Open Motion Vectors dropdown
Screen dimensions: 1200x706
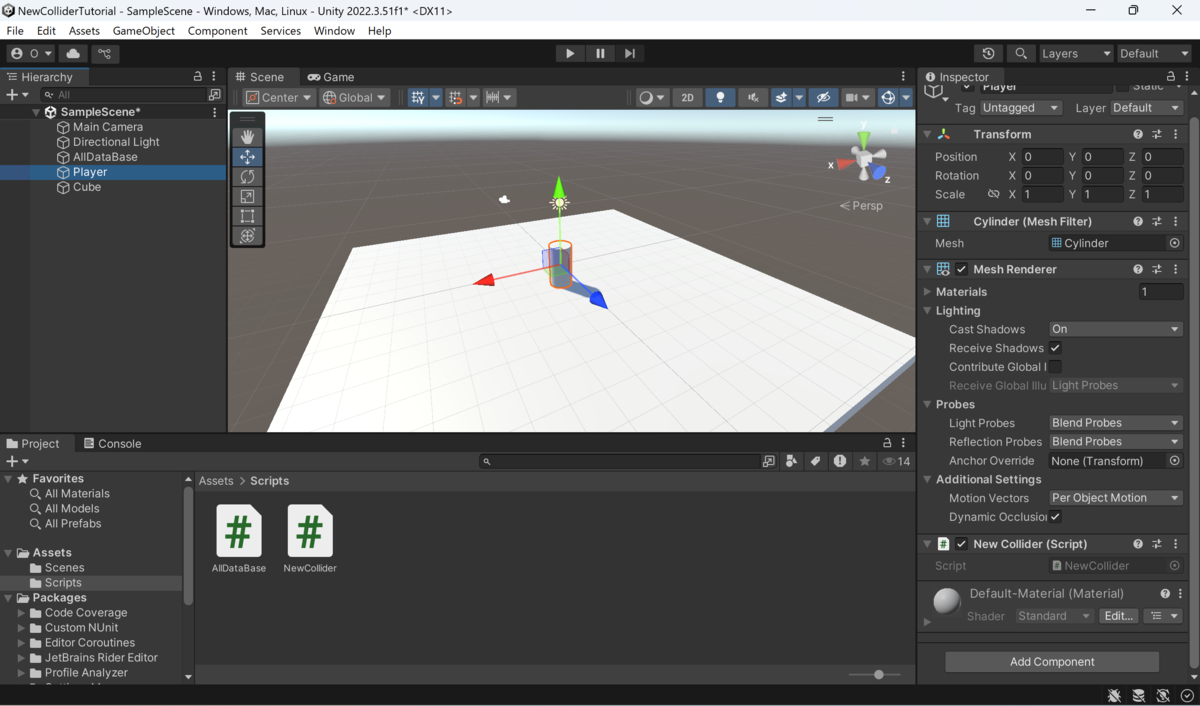(1115, 498)
